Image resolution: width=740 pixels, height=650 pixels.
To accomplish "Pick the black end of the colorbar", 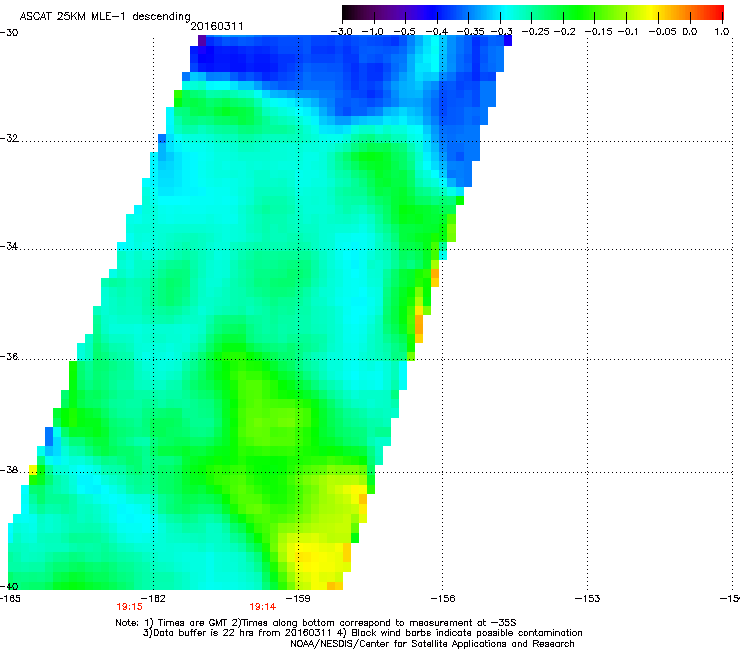I will pos(347,13).
